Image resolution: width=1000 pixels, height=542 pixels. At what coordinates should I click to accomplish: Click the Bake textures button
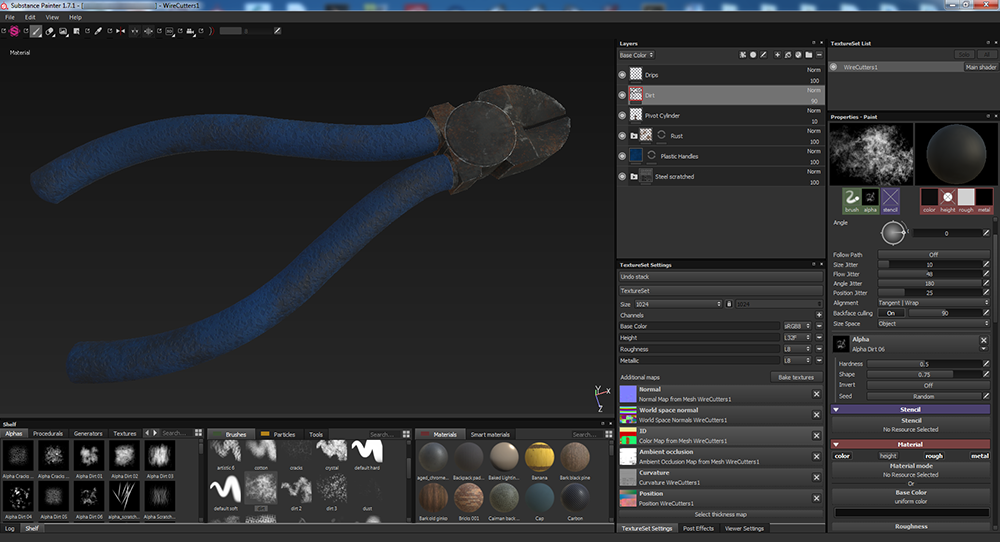point(796,377)
